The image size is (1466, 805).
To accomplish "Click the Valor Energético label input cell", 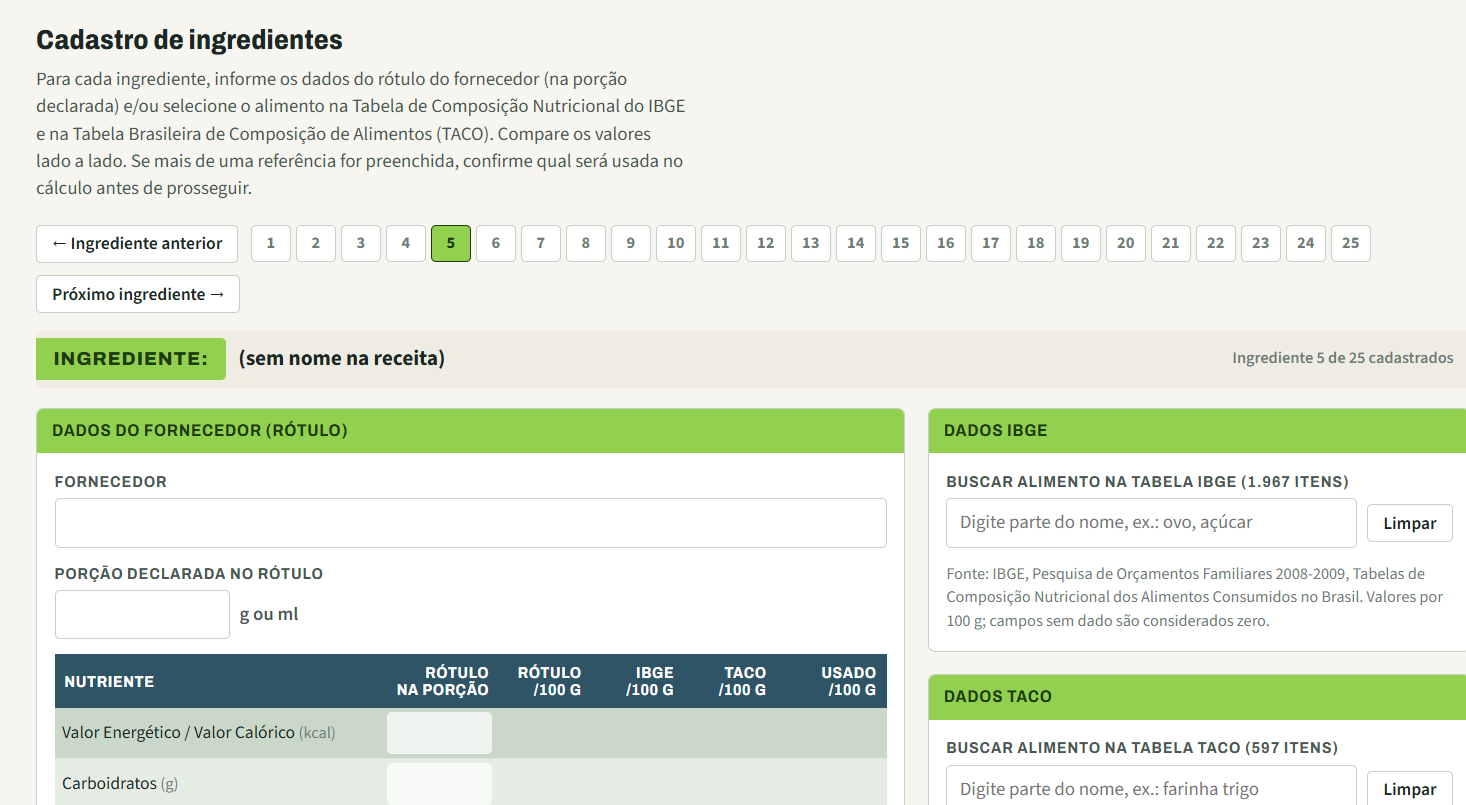I will pos(439,733).
